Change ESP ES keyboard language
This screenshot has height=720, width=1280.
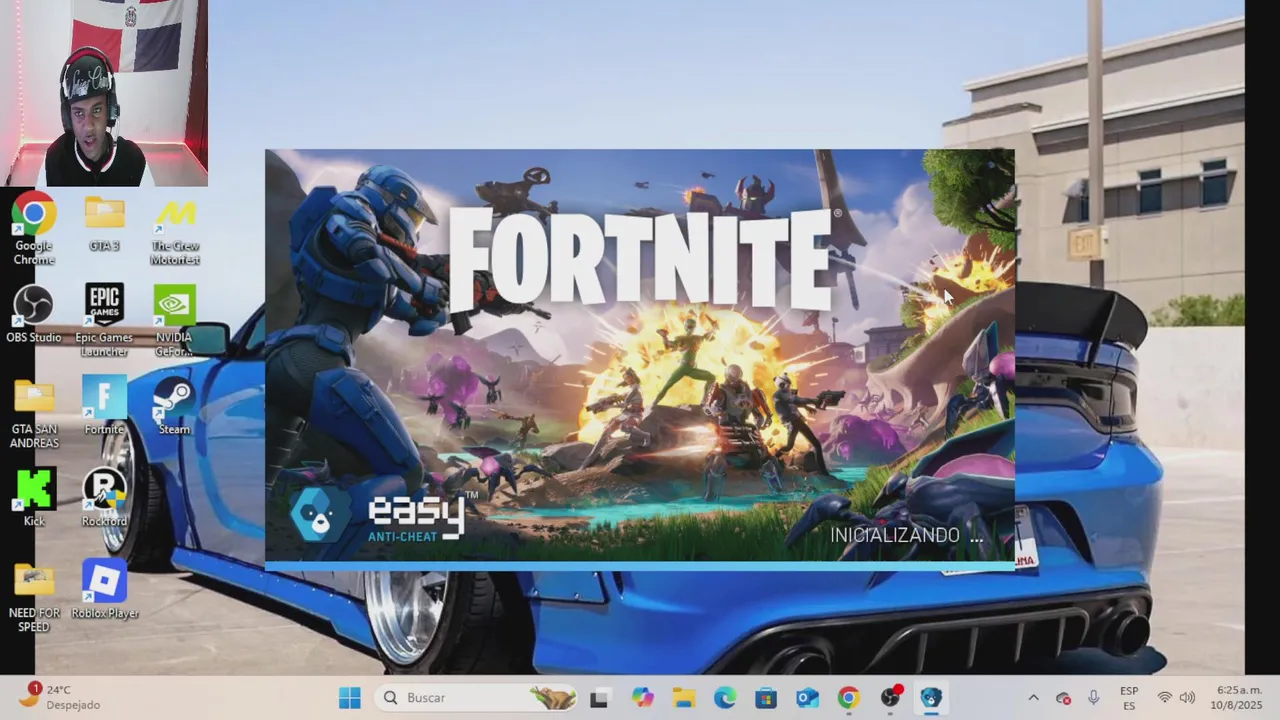point(1129,698)
